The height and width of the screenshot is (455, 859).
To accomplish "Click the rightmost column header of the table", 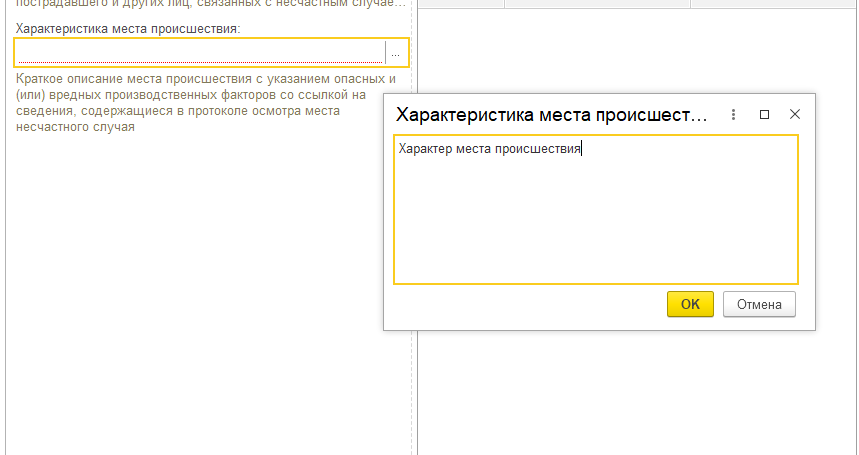I will coord(775,3).
